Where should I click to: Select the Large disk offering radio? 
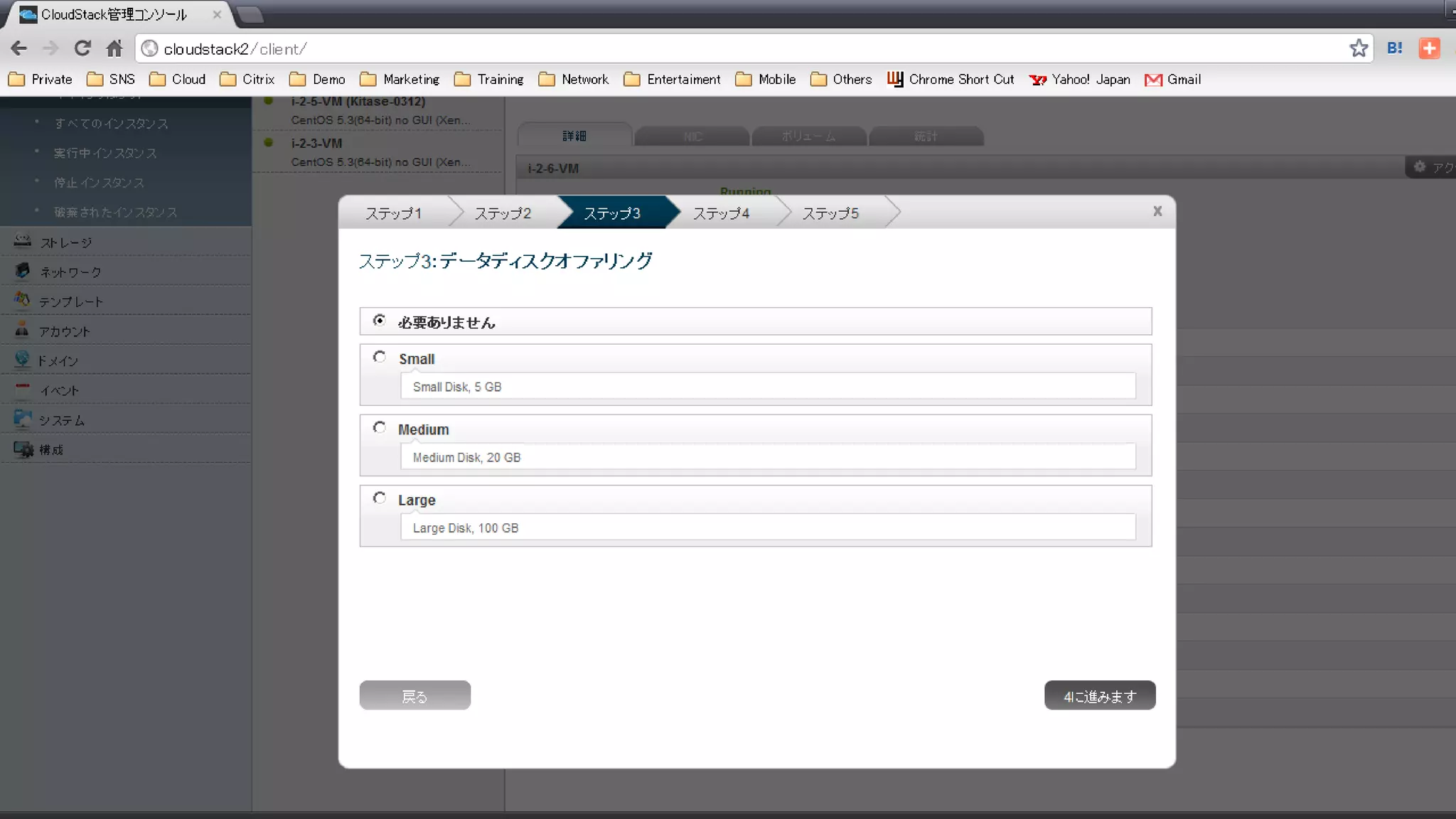380,498
